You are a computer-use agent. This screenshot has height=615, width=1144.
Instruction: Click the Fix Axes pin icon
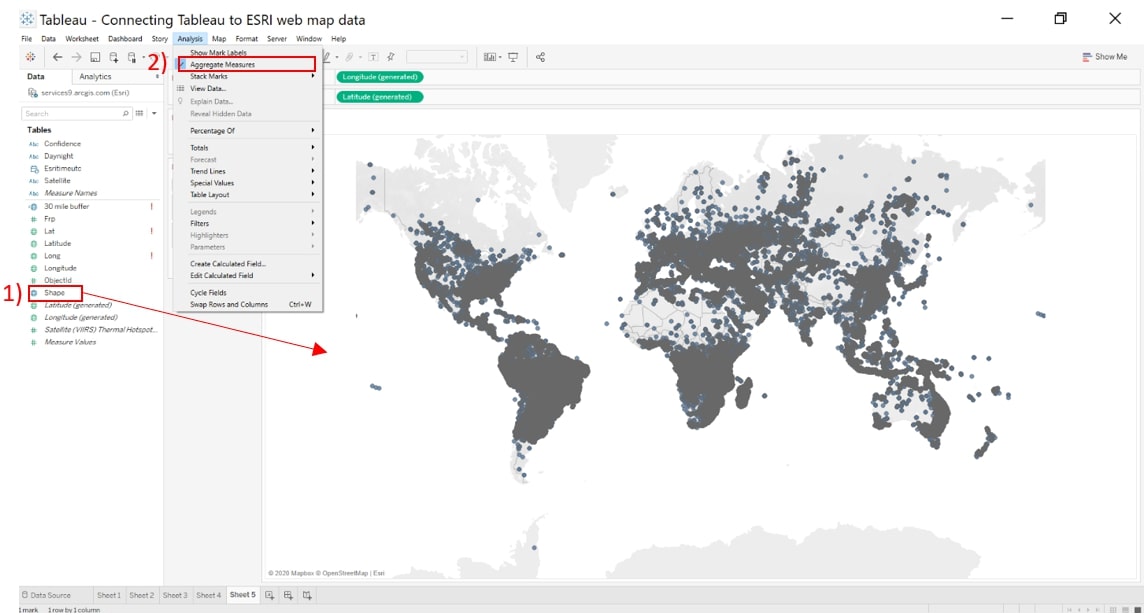pos(391,57)
